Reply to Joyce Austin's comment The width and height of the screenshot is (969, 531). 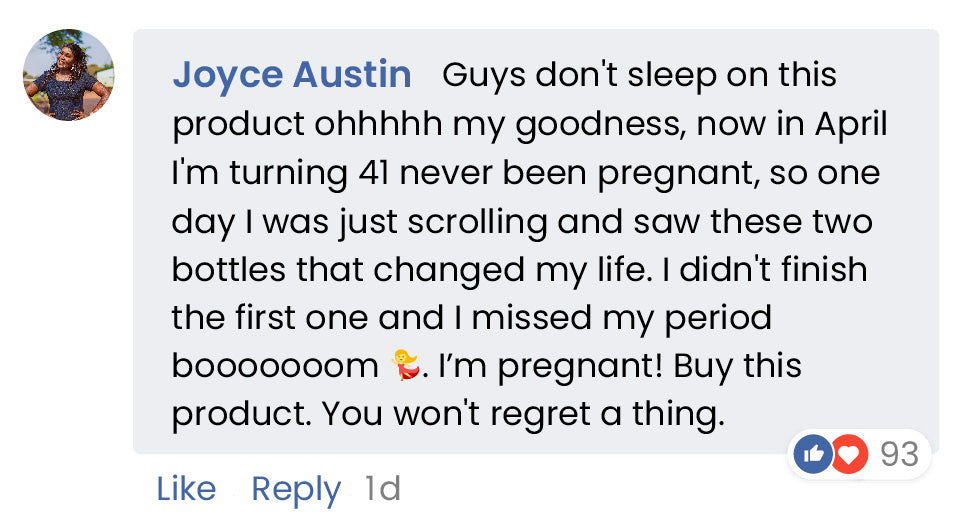tap(295, 489)
